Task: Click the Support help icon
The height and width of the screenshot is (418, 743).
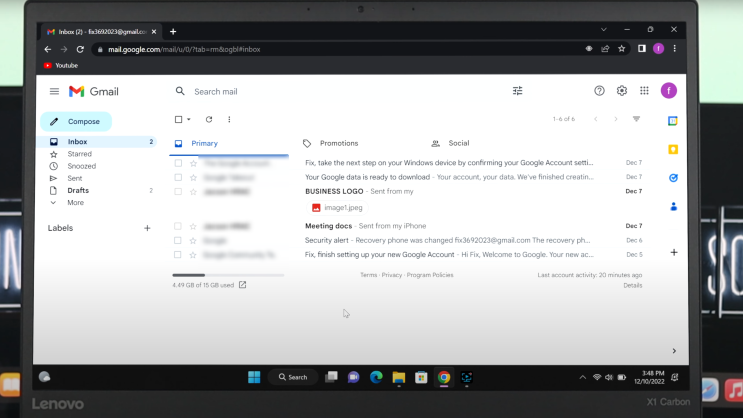Action: coord(599,91)
